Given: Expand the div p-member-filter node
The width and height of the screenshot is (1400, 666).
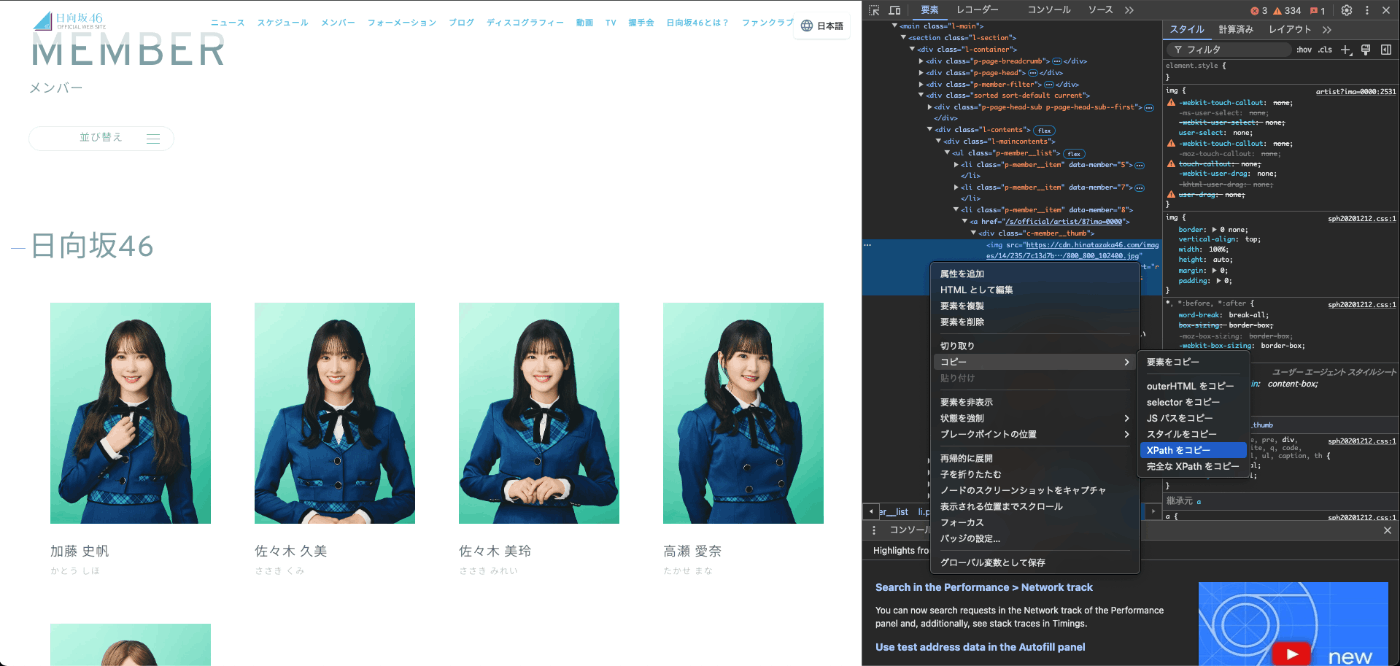Looking at the screenshot, I should tap(921, 84).
